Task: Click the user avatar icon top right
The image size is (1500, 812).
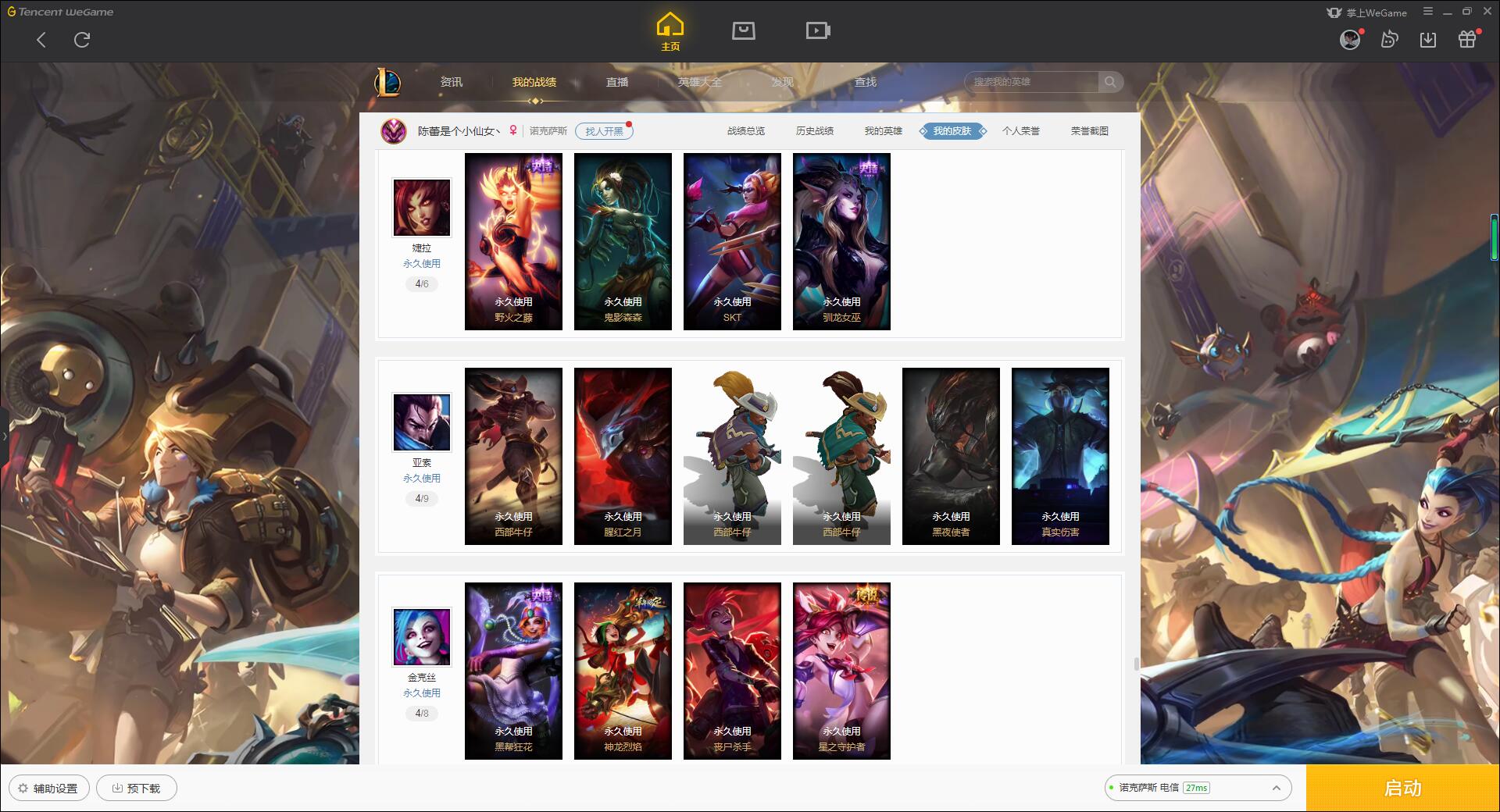Action: click(x=1350, y=39)
